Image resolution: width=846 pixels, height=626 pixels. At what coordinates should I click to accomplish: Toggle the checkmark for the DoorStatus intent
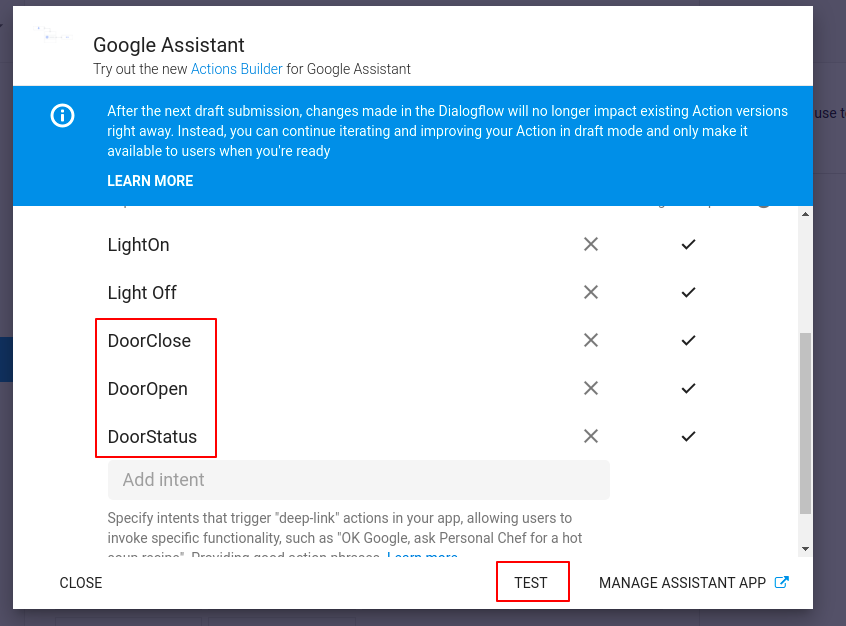coord(688,437)
